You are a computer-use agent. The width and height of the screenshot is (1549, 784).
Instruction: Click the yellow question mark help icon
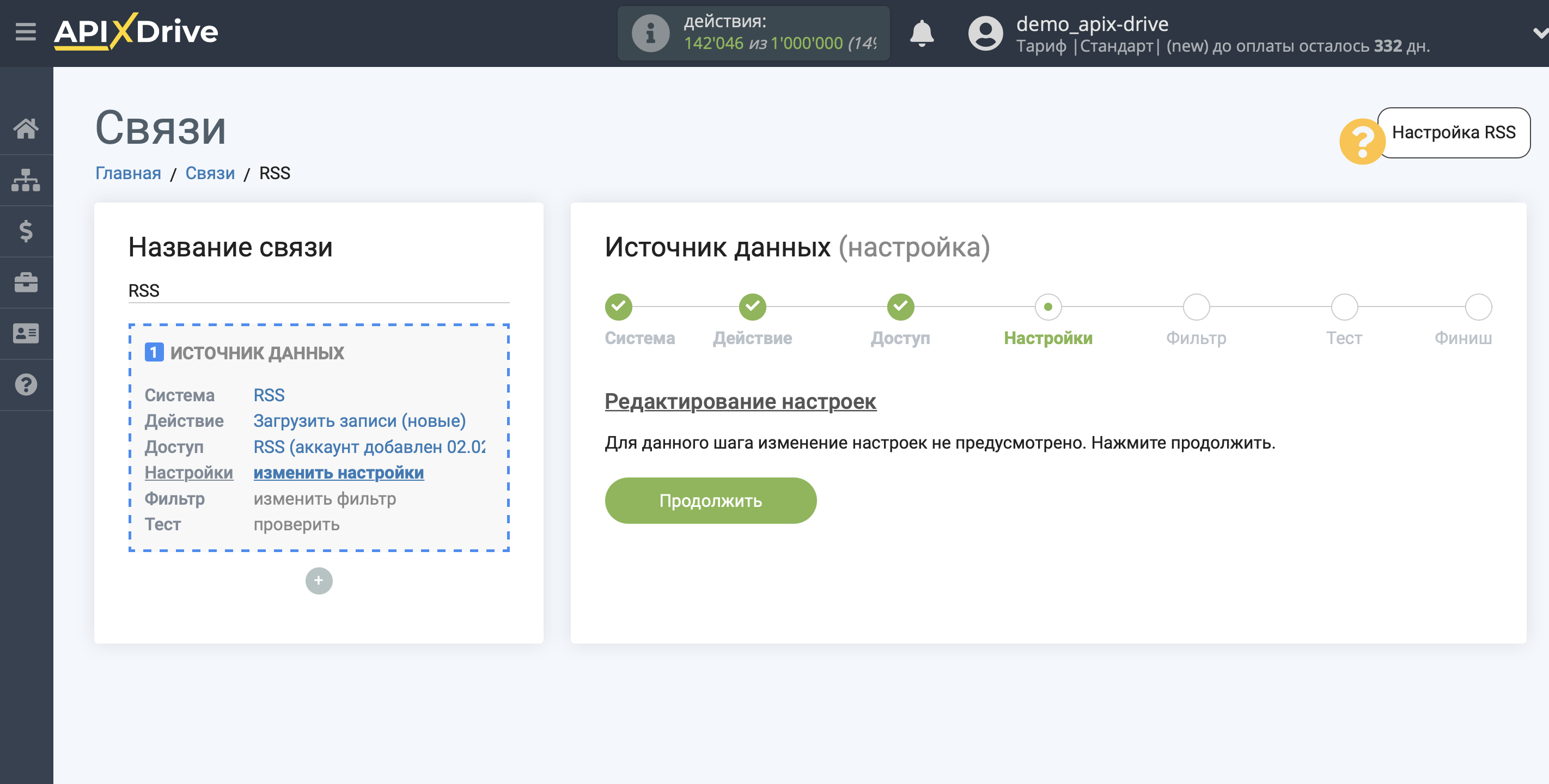[1362, 142]
